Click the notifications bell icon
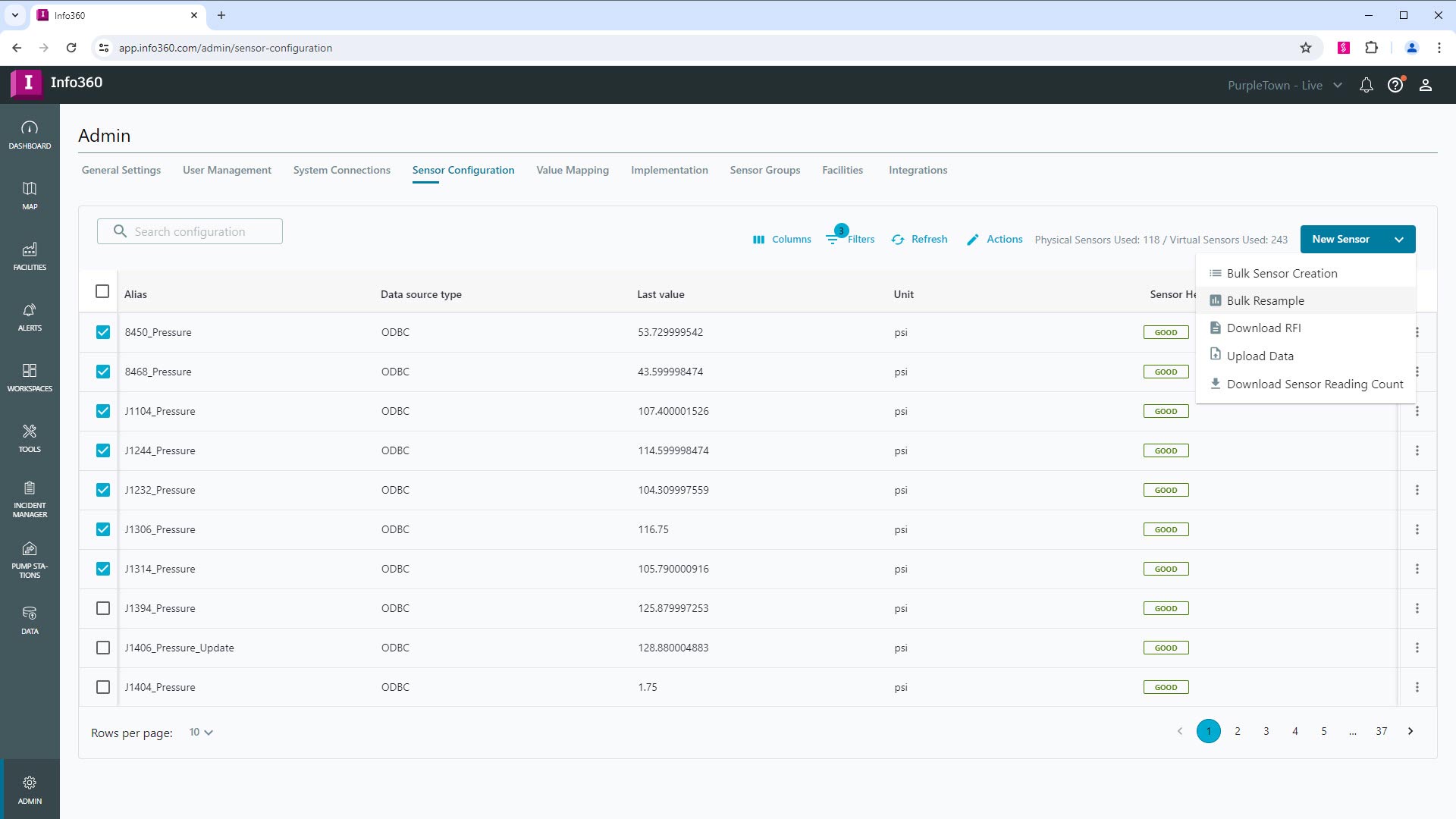1456x819 pixels. tap(1366, 85)
